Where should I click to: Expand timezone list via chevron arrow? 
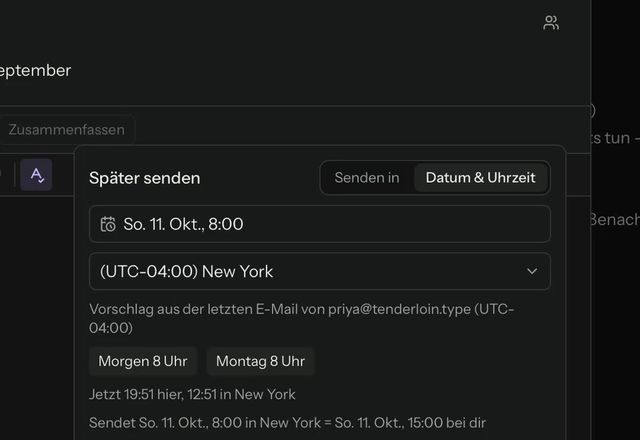click(x=532, y=271)
